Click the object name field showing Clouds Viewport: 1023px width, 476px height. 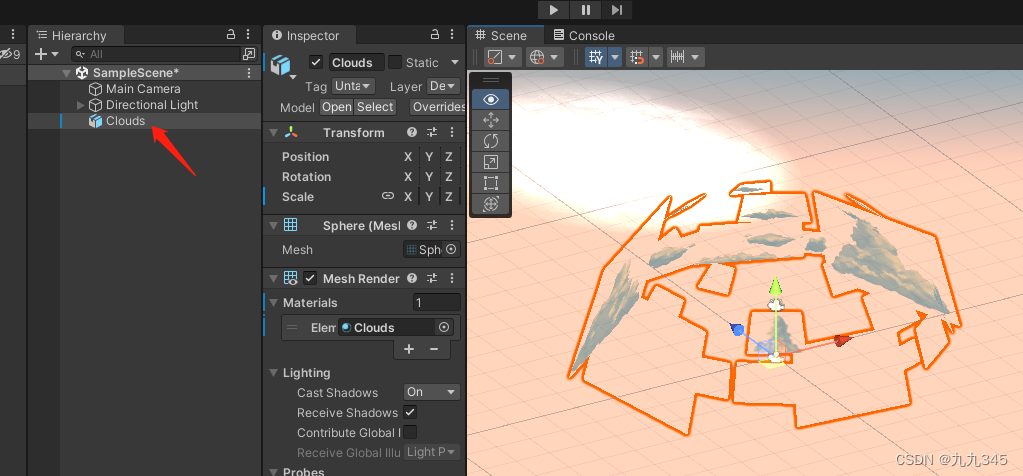(356, 63)
